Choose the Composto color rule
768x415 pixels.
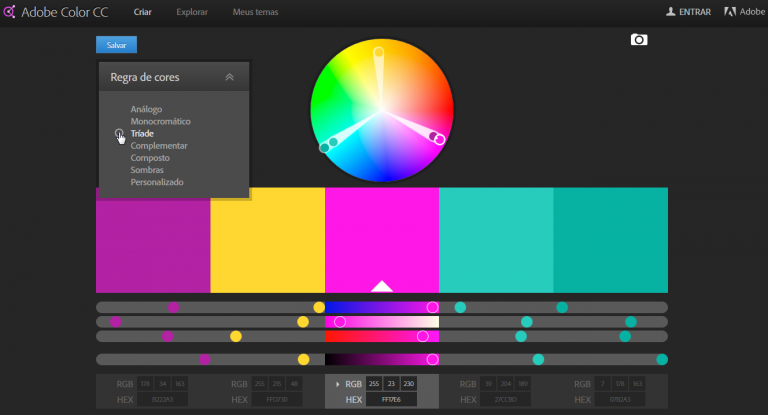(150, 158)
